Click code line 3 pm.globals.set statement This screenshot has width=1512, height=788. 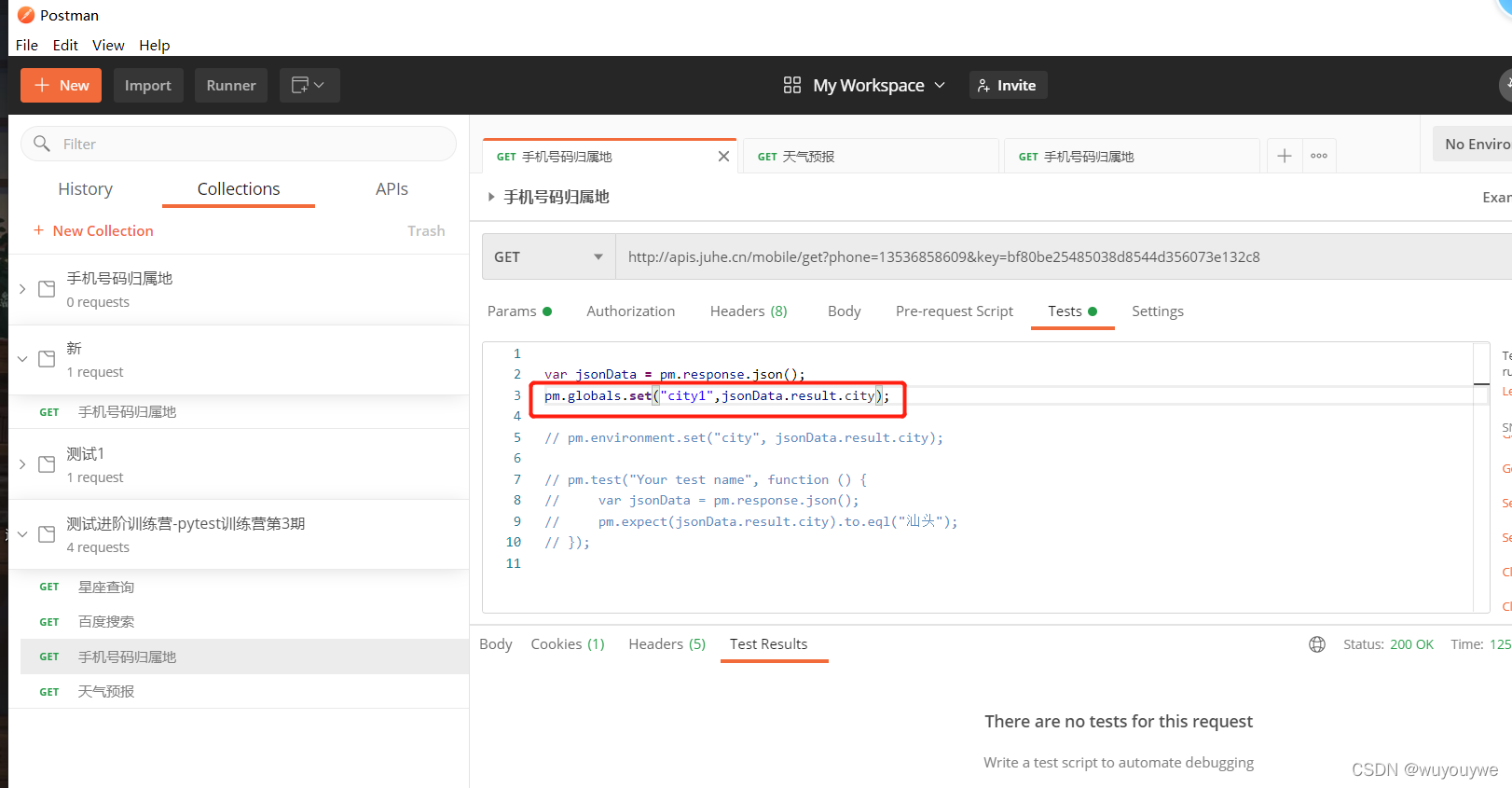pyautogui.click(x=717, y=395)
